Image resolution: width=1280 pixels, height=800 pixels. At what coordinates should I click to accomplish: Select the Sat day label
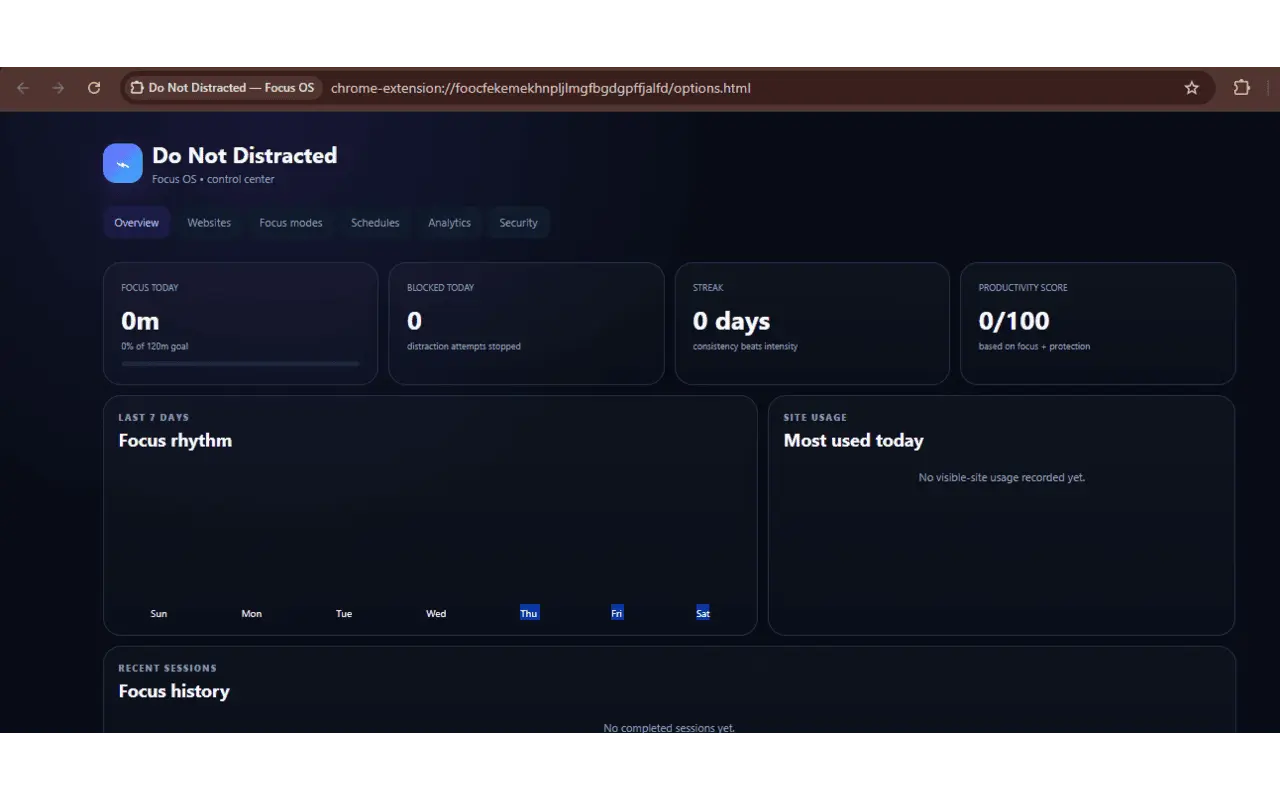(x=703, y=613)
